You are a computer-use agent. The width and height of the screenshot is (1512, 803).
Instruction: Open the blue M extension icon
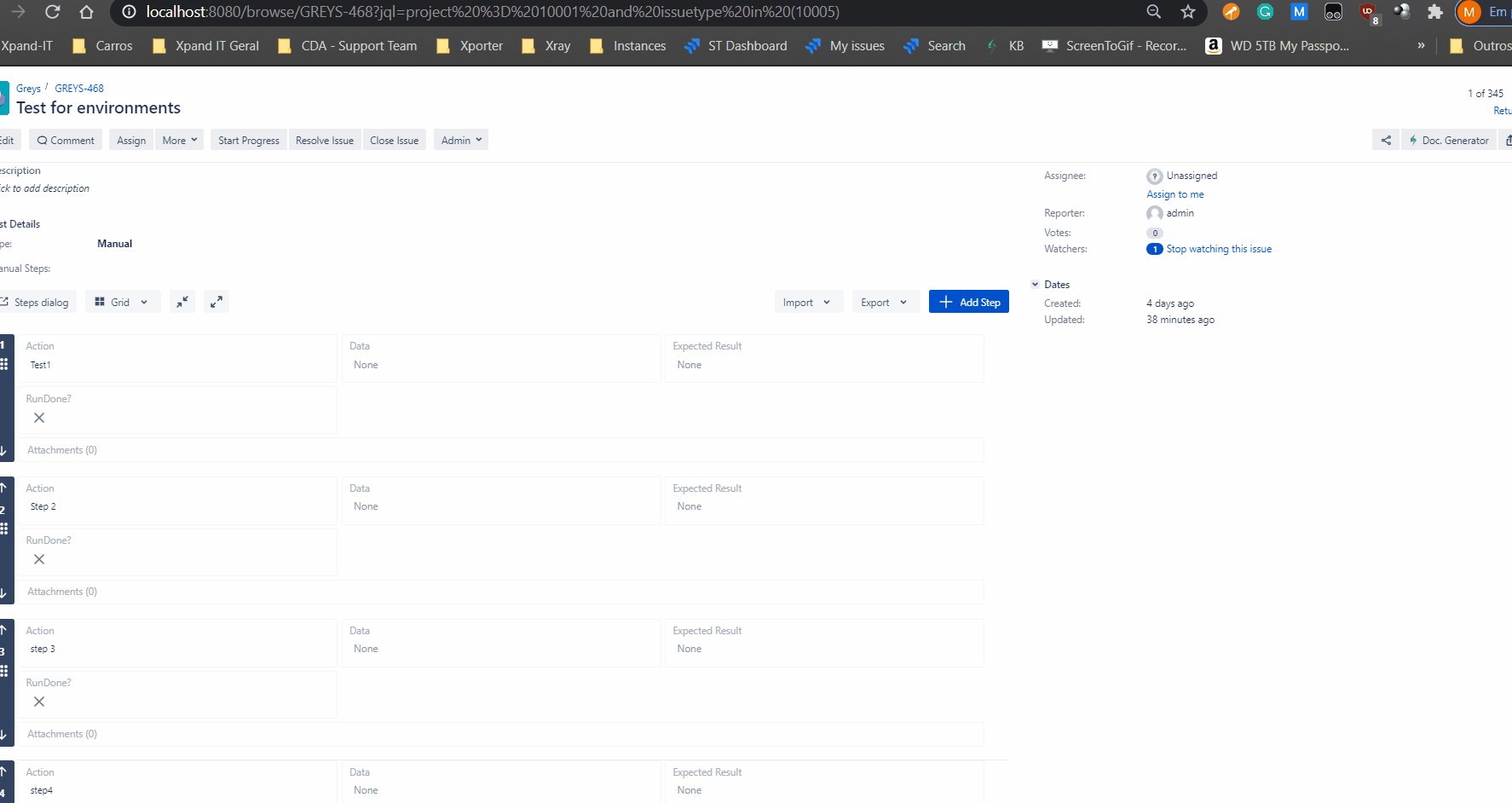pyautogui.click(x=1299, y=12)
